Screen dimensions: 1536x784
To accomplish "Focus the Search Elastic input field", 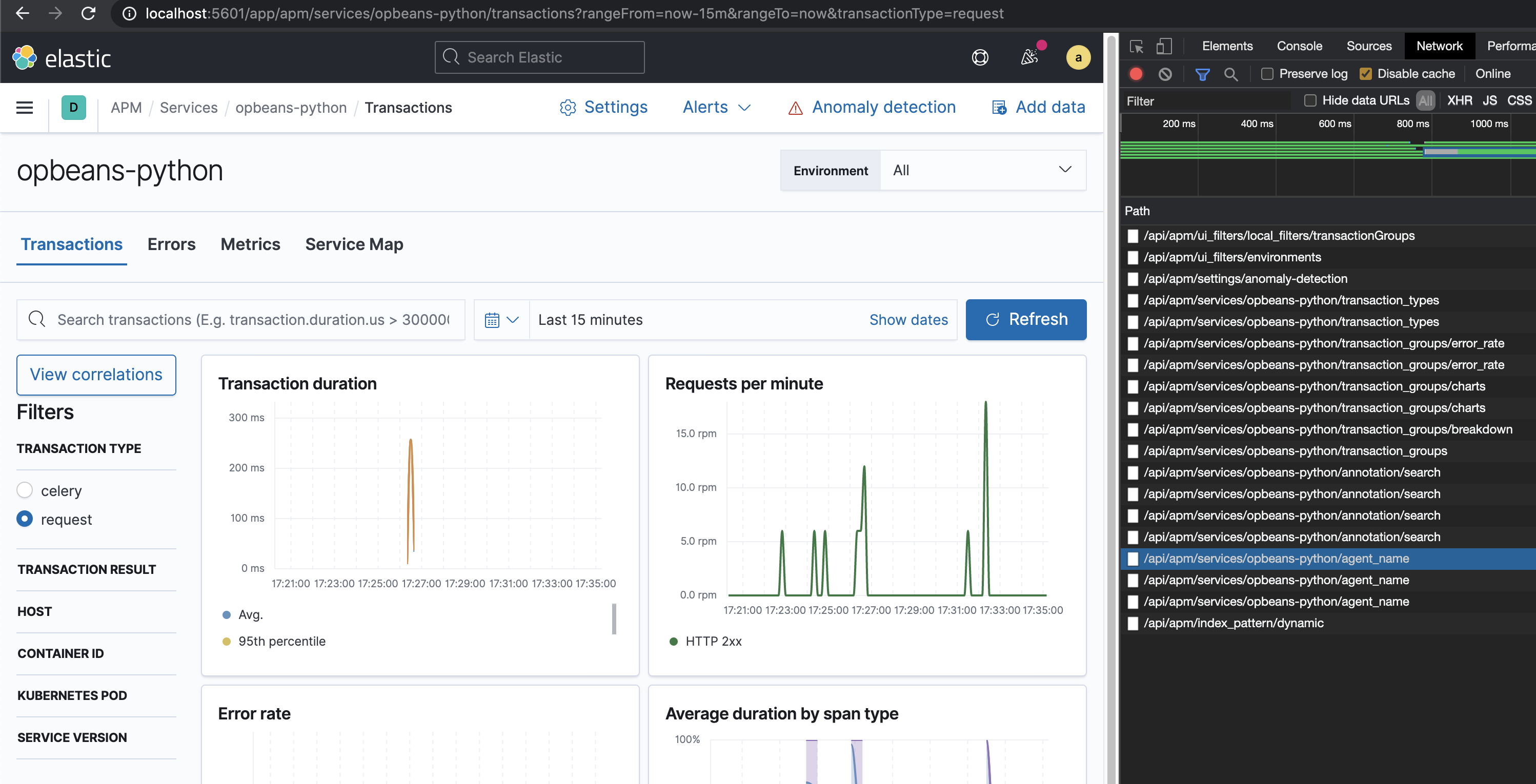I will (540, 57).
